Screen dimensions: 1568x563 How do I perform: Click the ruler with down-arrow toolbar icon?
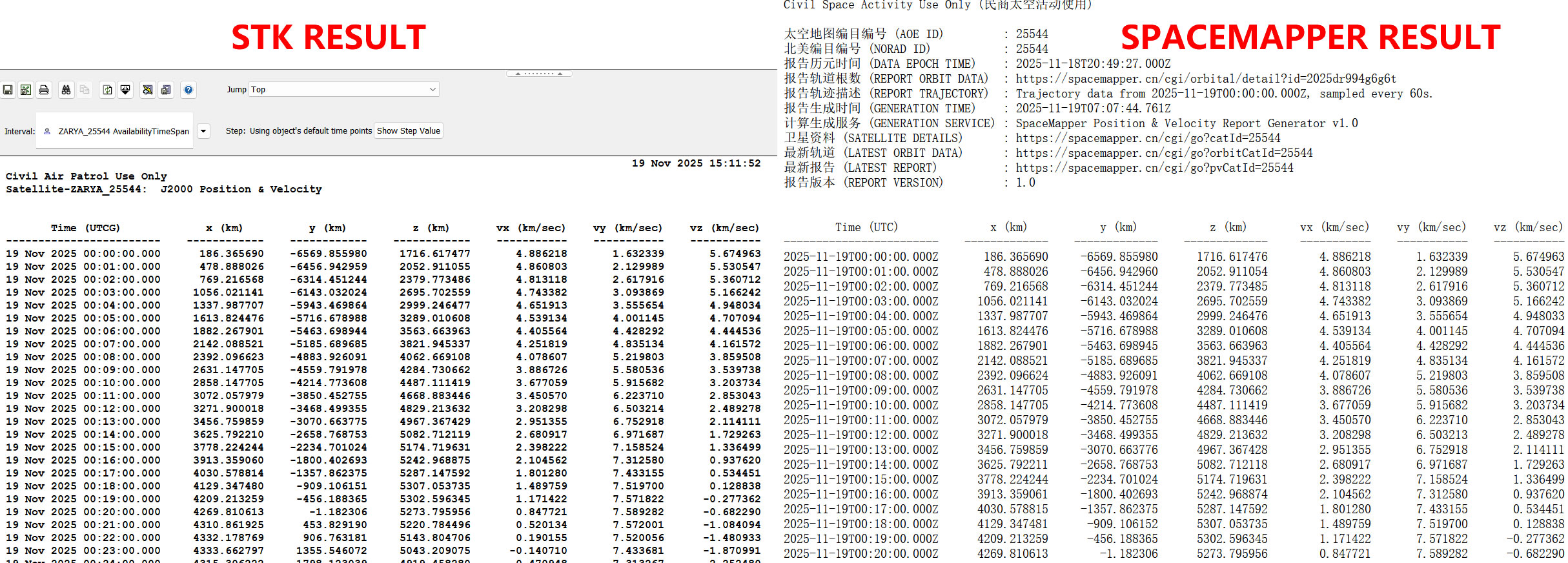coord(126,90)
